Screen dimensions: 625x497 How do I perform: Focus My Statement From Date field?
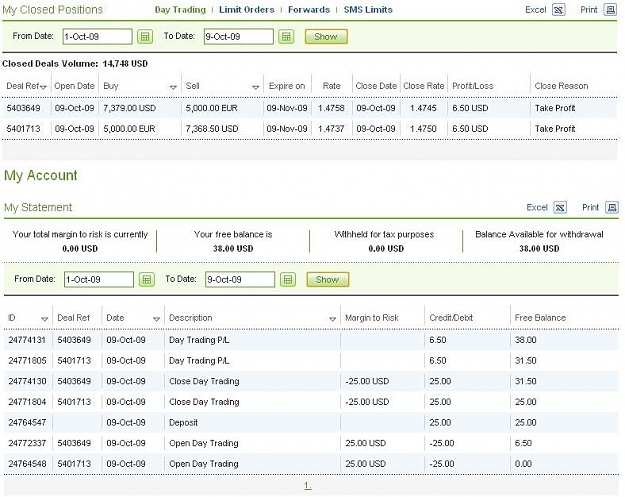click(x=99, y=279)
